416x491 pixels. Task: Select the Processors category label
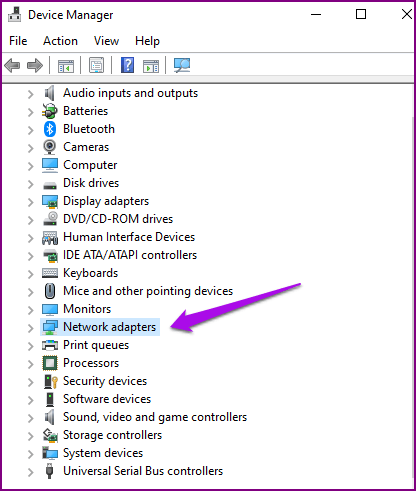pos(91,363)
